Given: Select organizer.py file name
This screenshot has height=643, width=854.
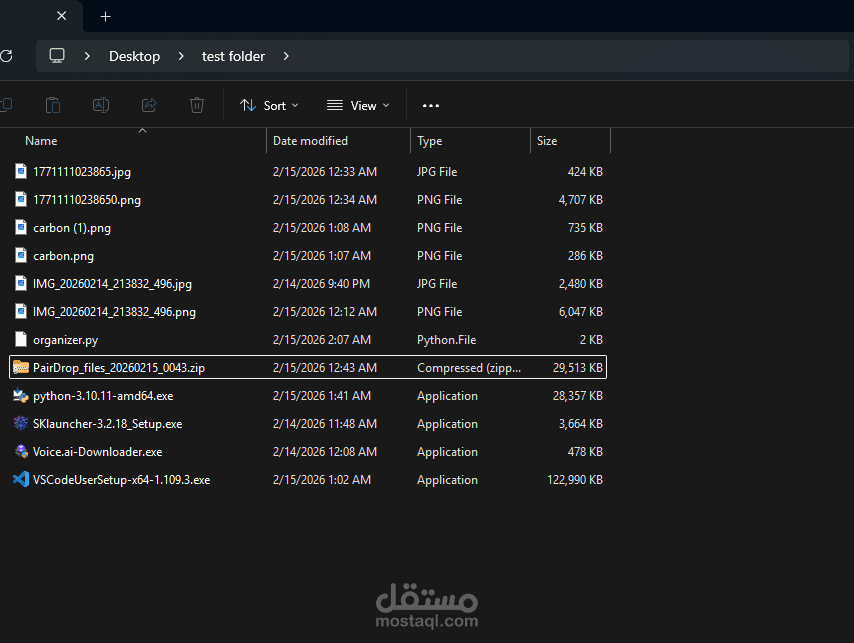Looking at the screenshot, I should point(65,340).
